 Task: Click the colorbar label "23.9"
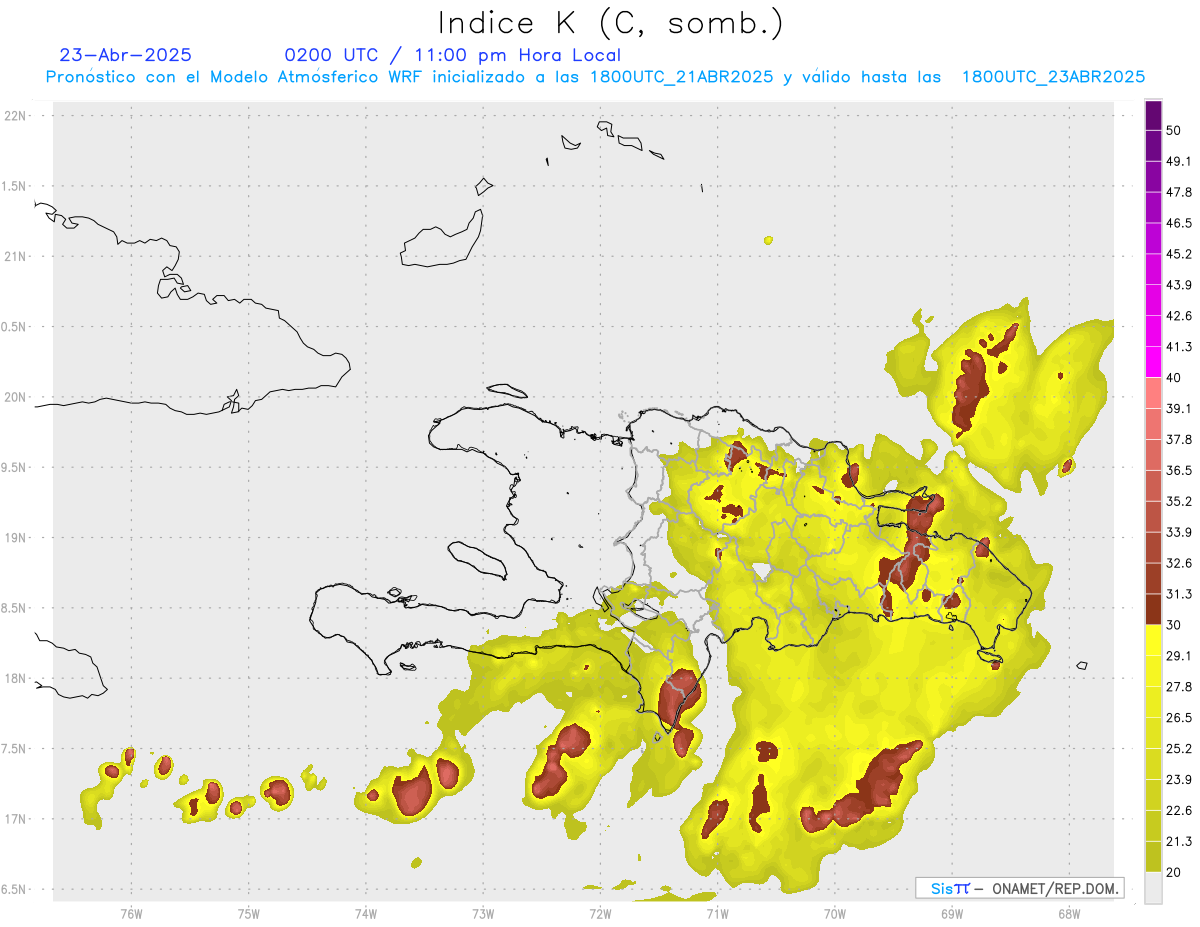[1179, 780]
